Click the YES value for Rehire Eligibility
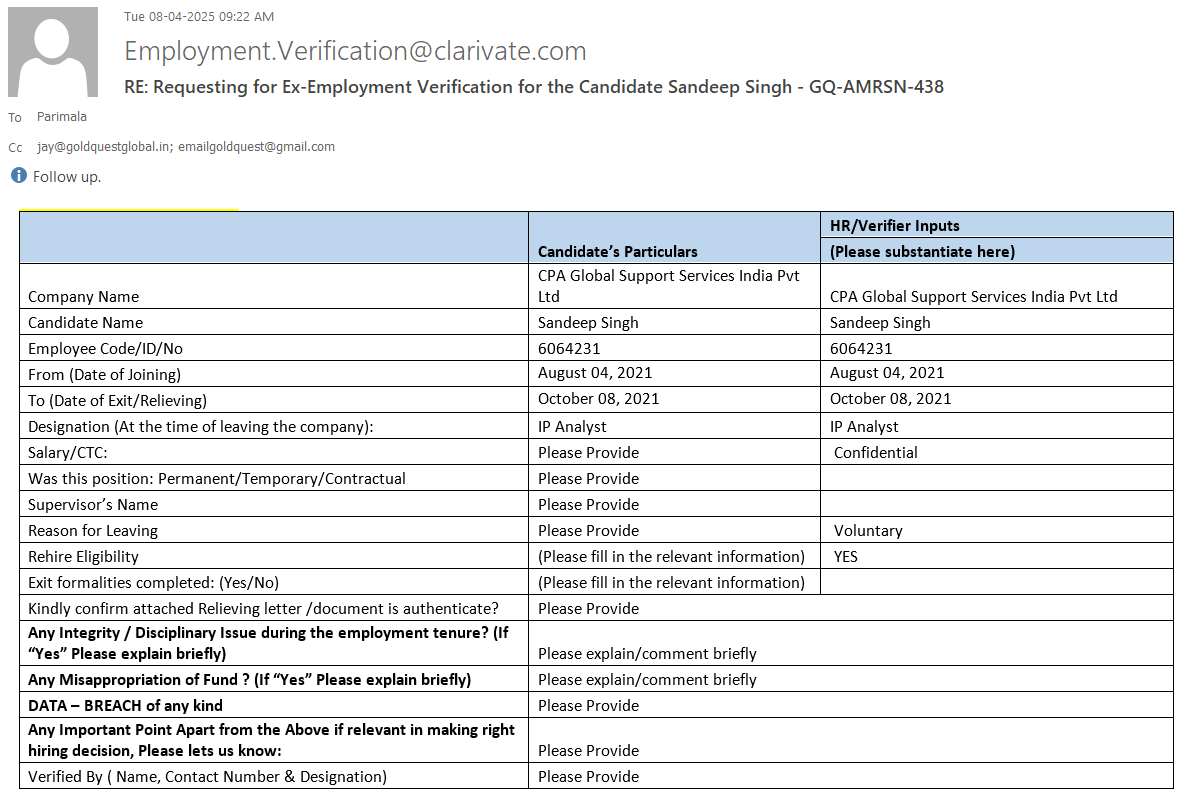The image size is (1183, 797). point(846,556)
